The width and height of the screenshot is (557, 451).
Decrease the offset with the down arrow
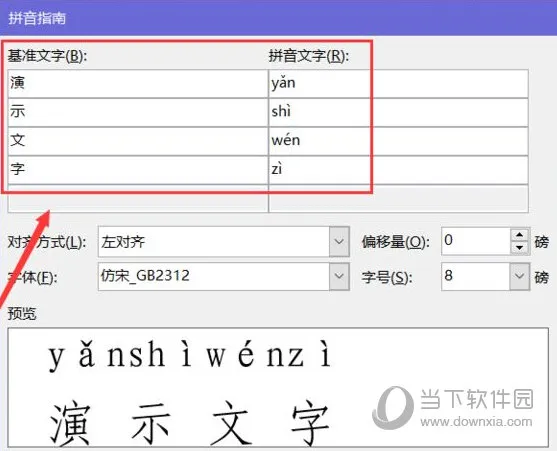click(x=520, y=248)
